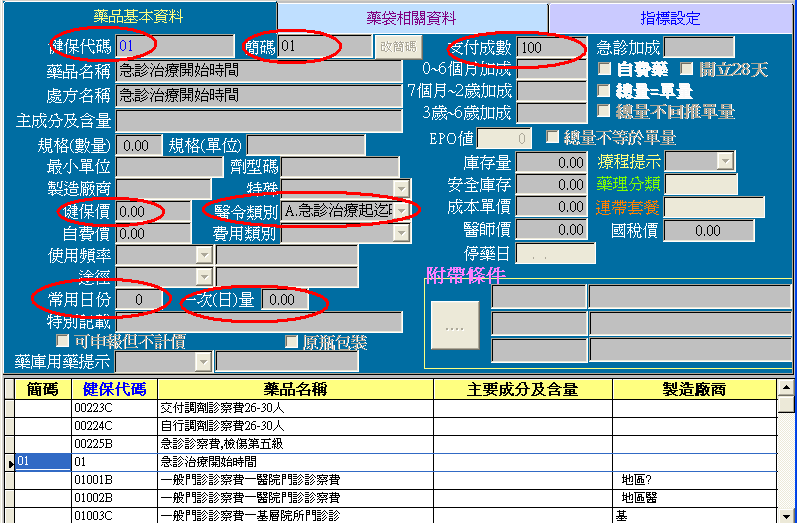Open the 使用頻率 dropdown list
Screen dimensions: 797x523
[x=203, y=255]
